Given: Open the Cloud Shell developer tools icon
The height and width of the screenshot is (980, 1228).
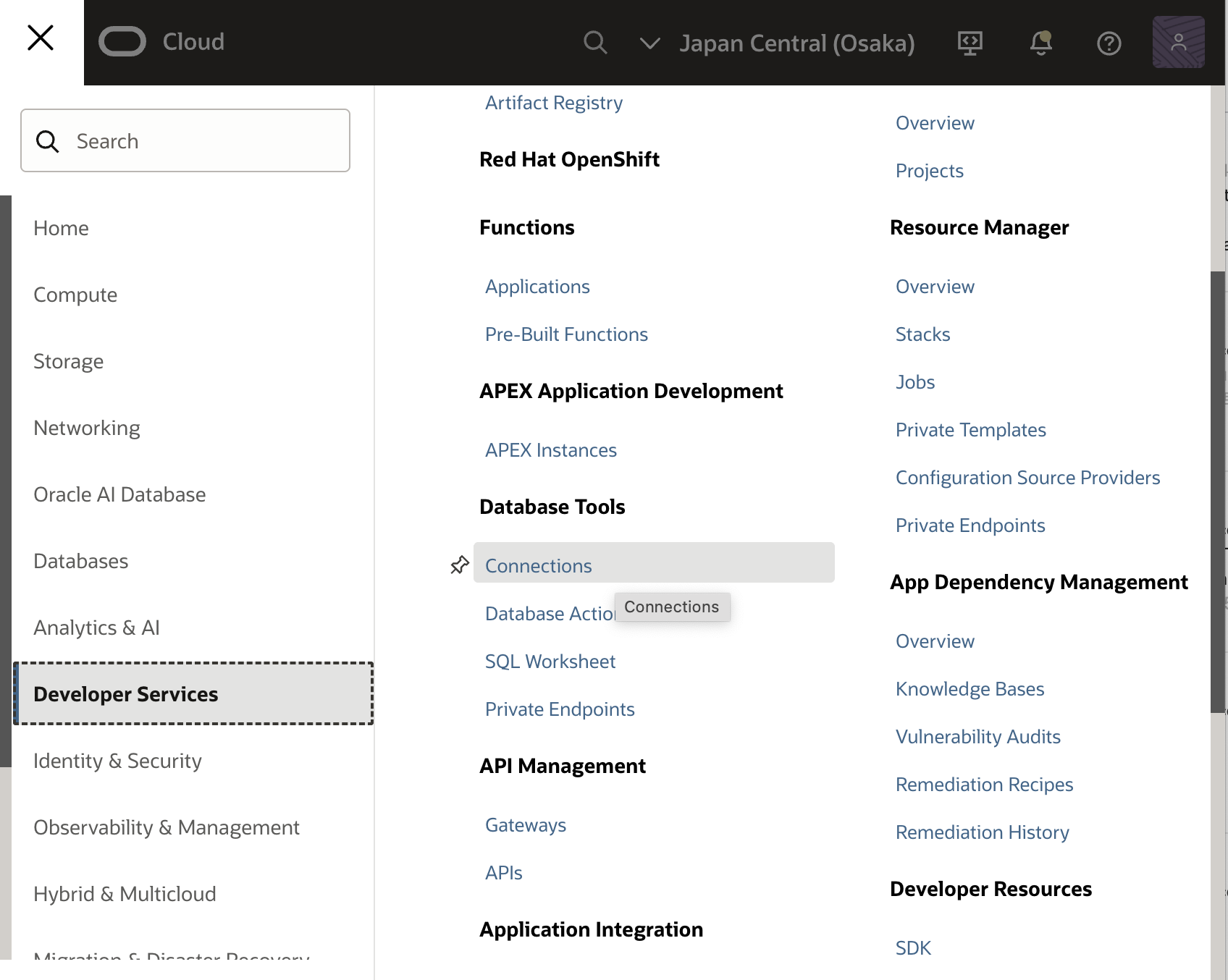Looking at the screenshot, I should click(970, 43).
